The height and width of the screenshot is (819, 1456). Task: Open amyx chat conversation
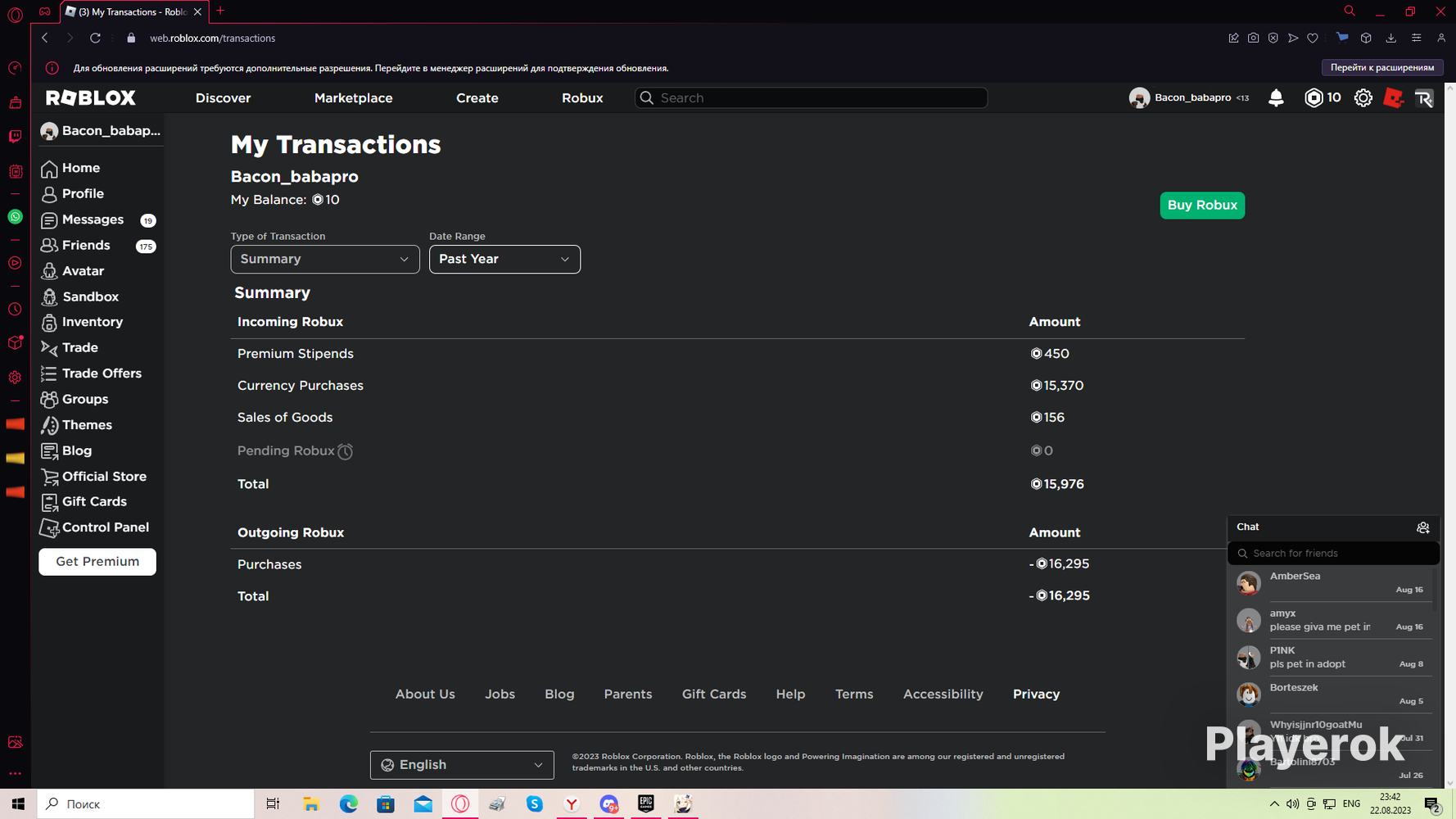[x=1332, y=620]
